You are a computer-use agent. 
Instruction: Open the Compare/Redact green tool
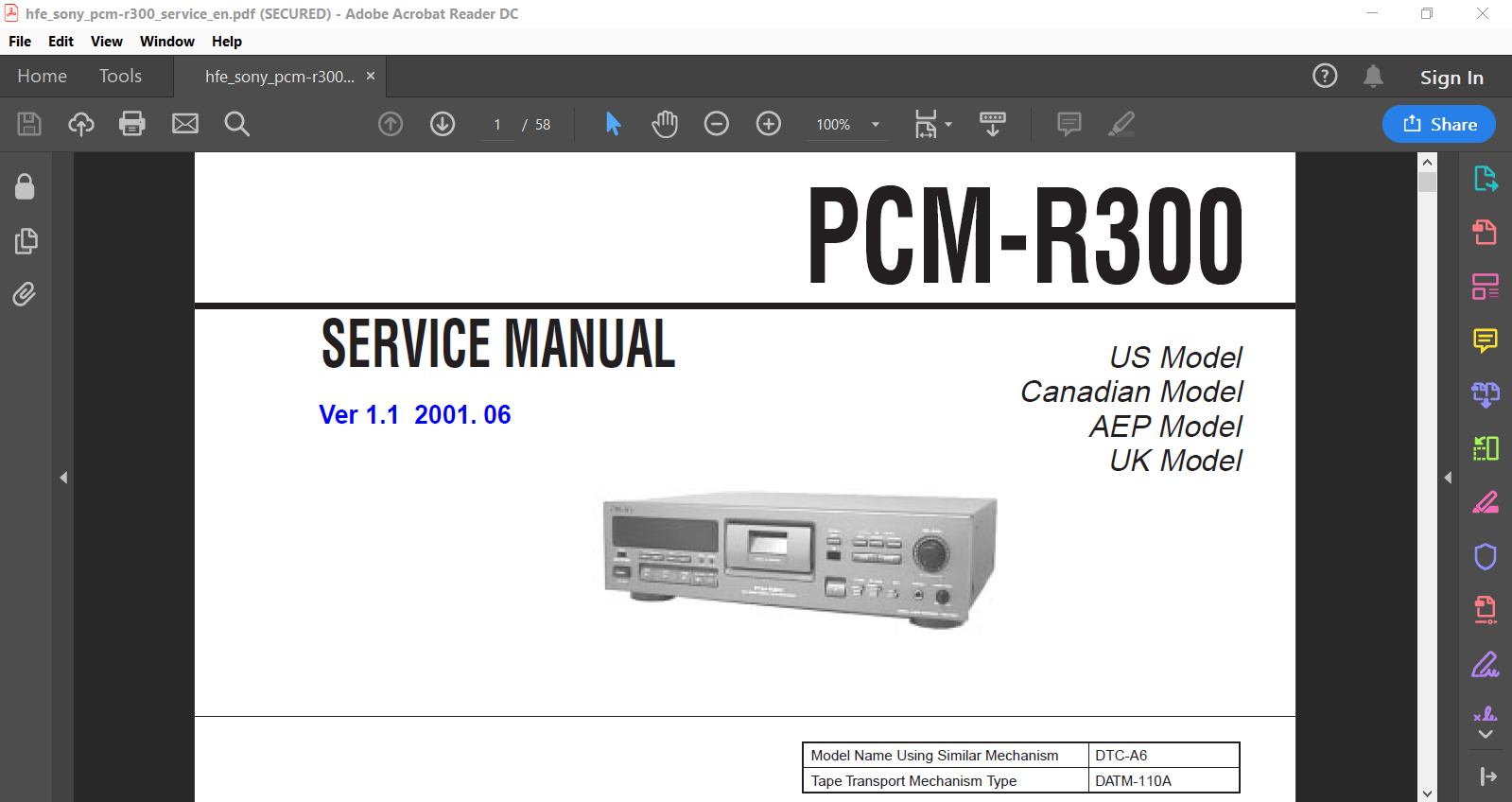[x=1486, y=448]
